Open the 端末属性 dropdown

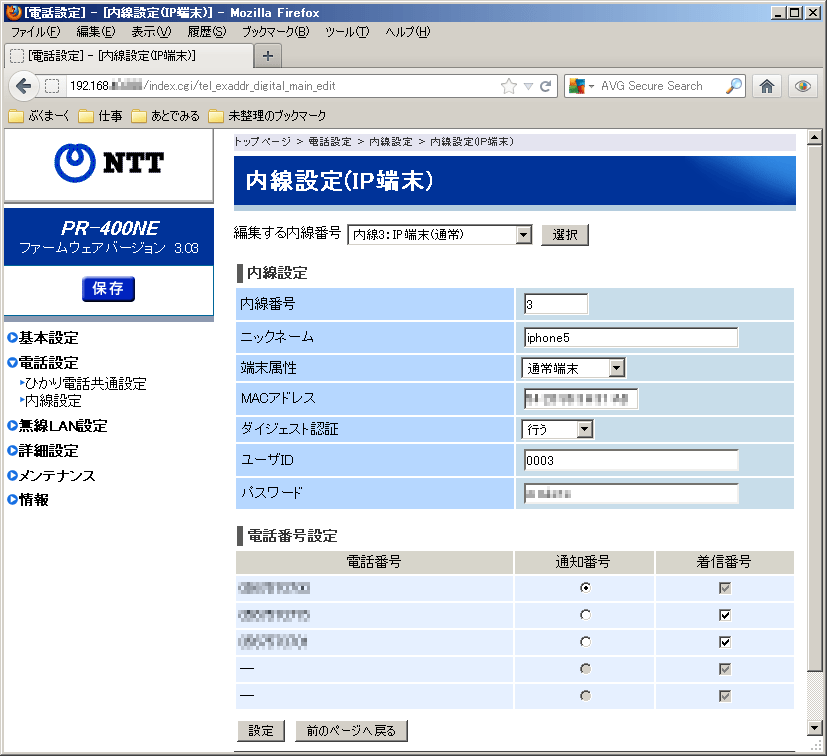(x=573, y=368)
